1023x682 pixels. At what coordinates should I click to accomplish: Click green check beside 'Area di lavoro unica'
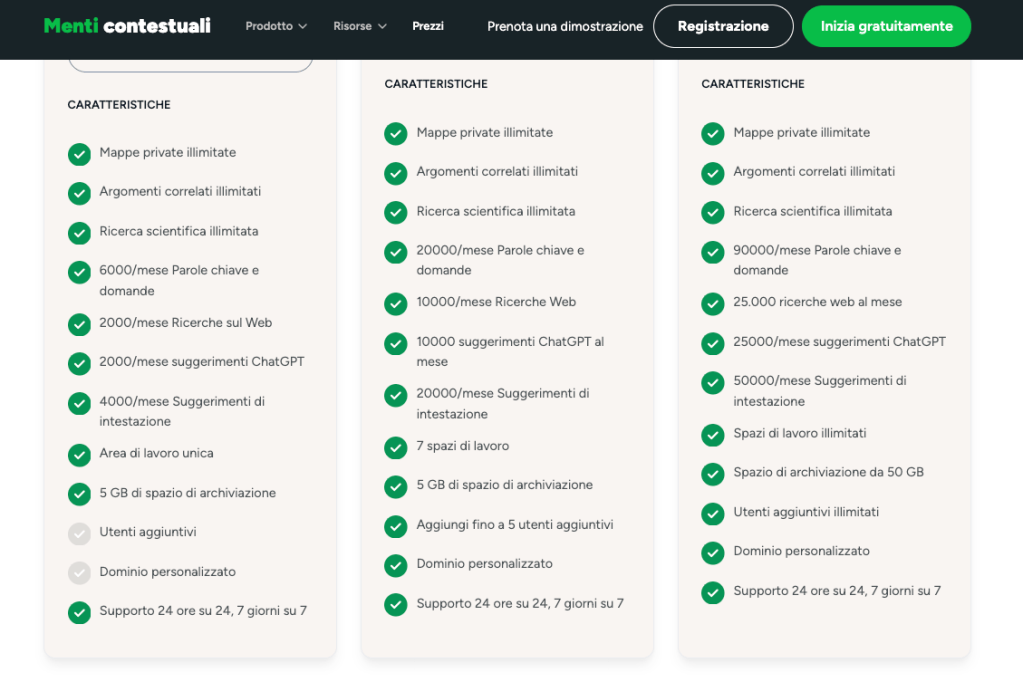point(79,455)
